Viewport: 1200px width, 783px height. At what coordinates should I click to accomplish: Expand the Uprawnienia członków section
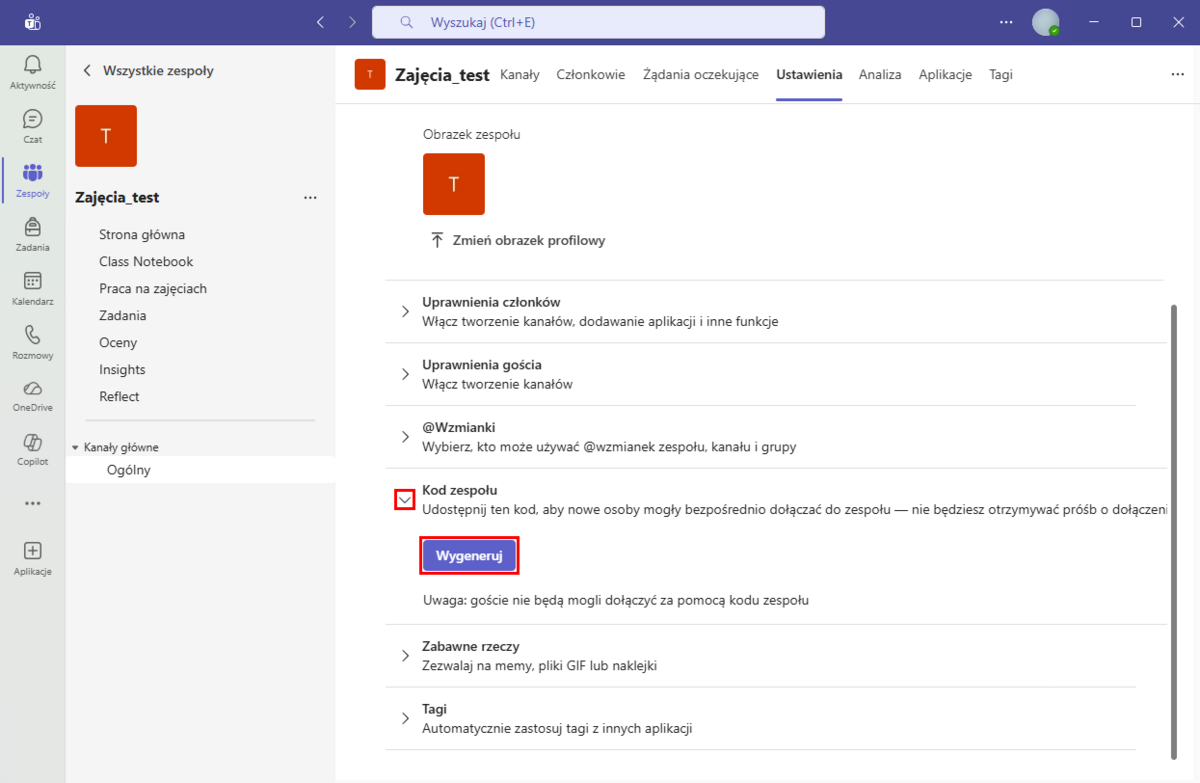tap(405, 311)
